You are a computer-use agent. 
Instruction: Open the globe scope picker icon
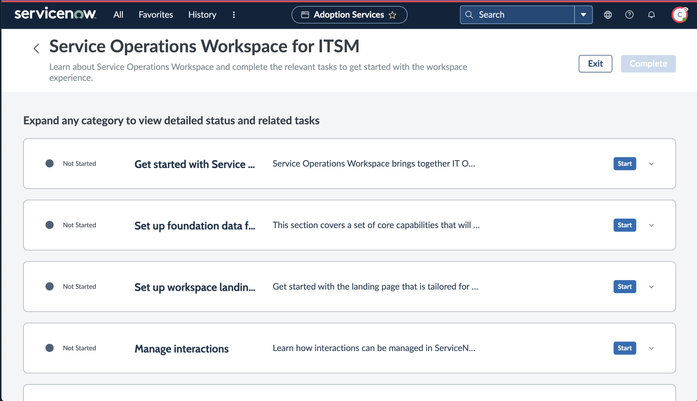pos(608,15)
